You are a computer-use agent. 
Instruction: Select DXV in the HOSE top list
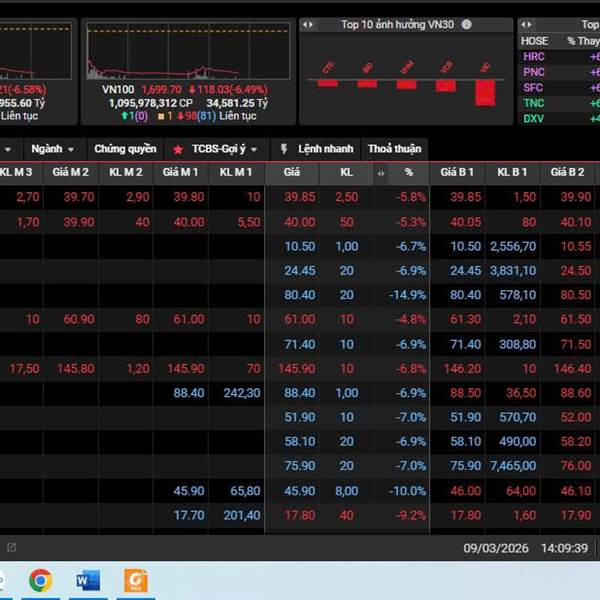coord(533,119)
